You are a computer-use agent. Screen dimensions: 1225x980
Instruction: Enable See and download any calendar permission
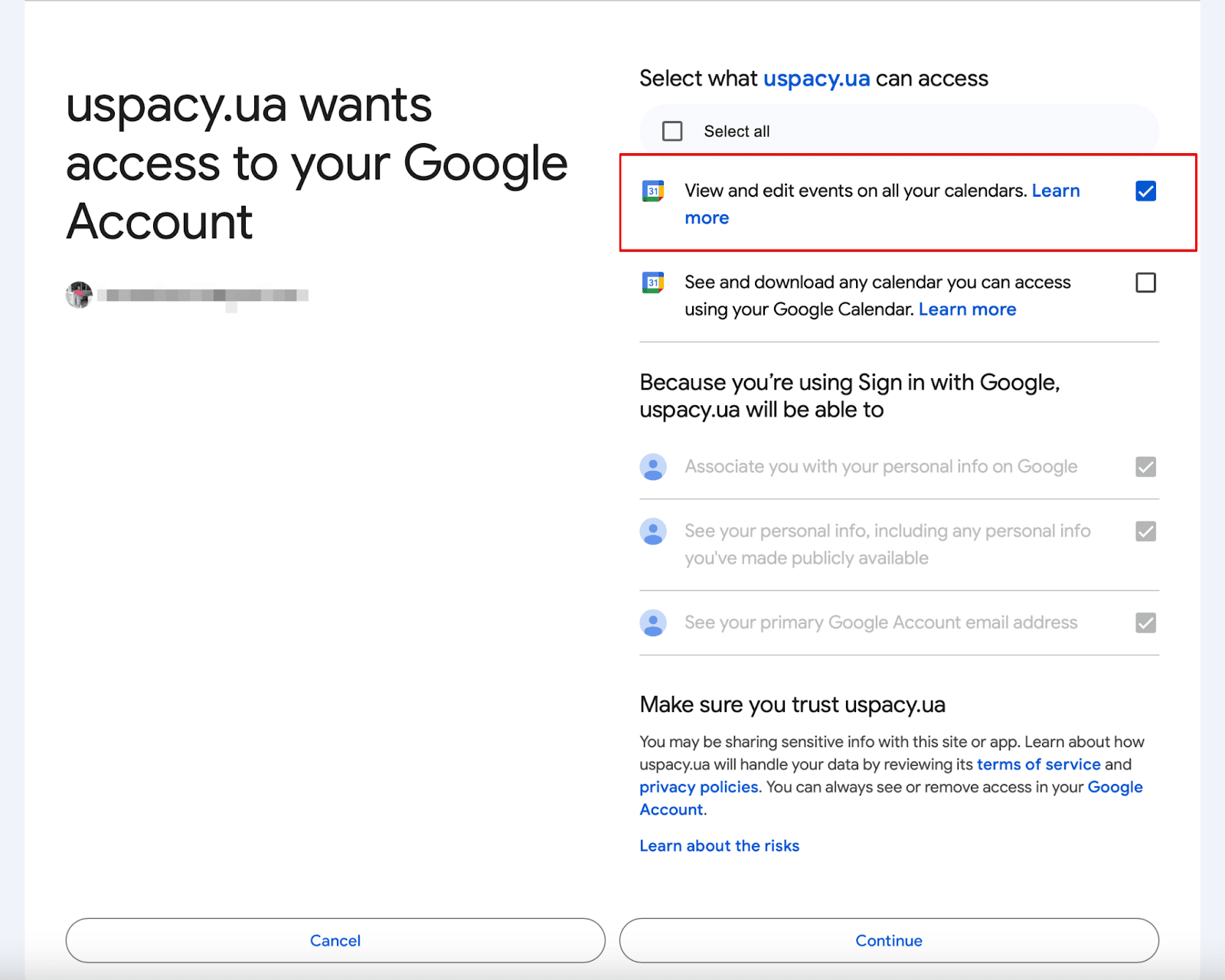pos(1145,283)
